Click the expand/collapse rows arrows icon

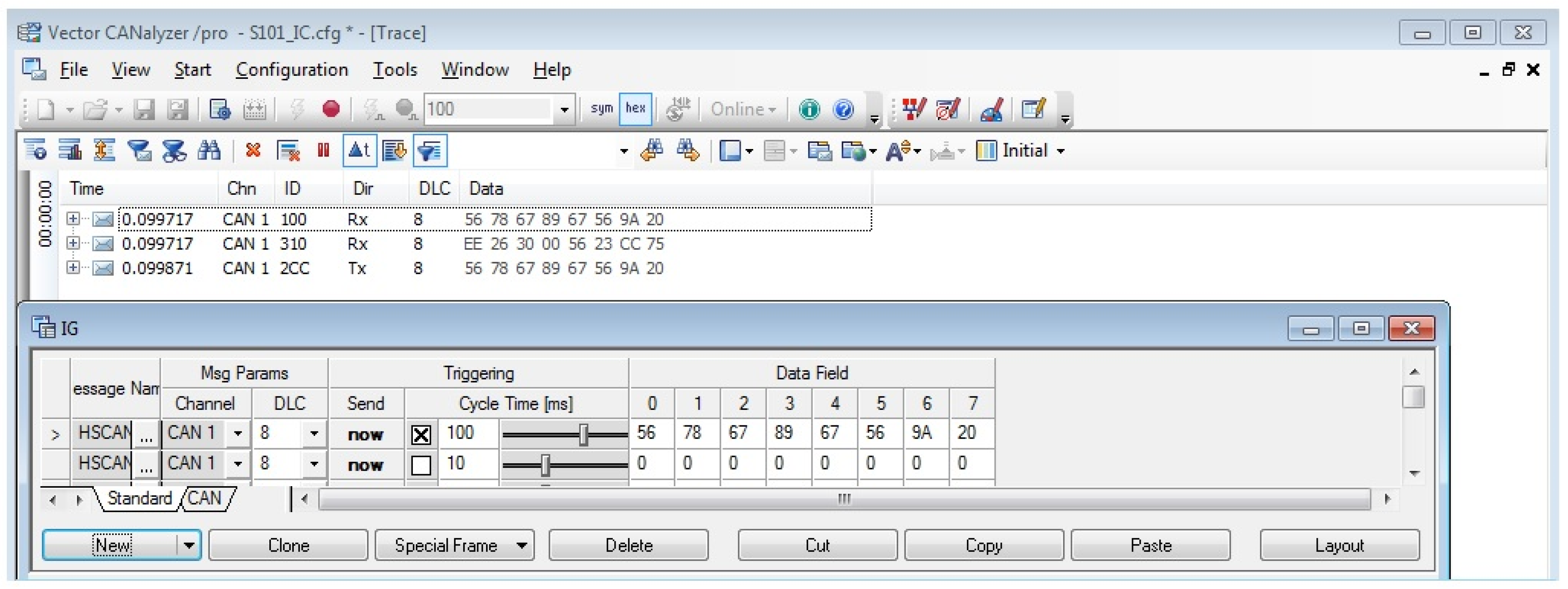(104, 150)
